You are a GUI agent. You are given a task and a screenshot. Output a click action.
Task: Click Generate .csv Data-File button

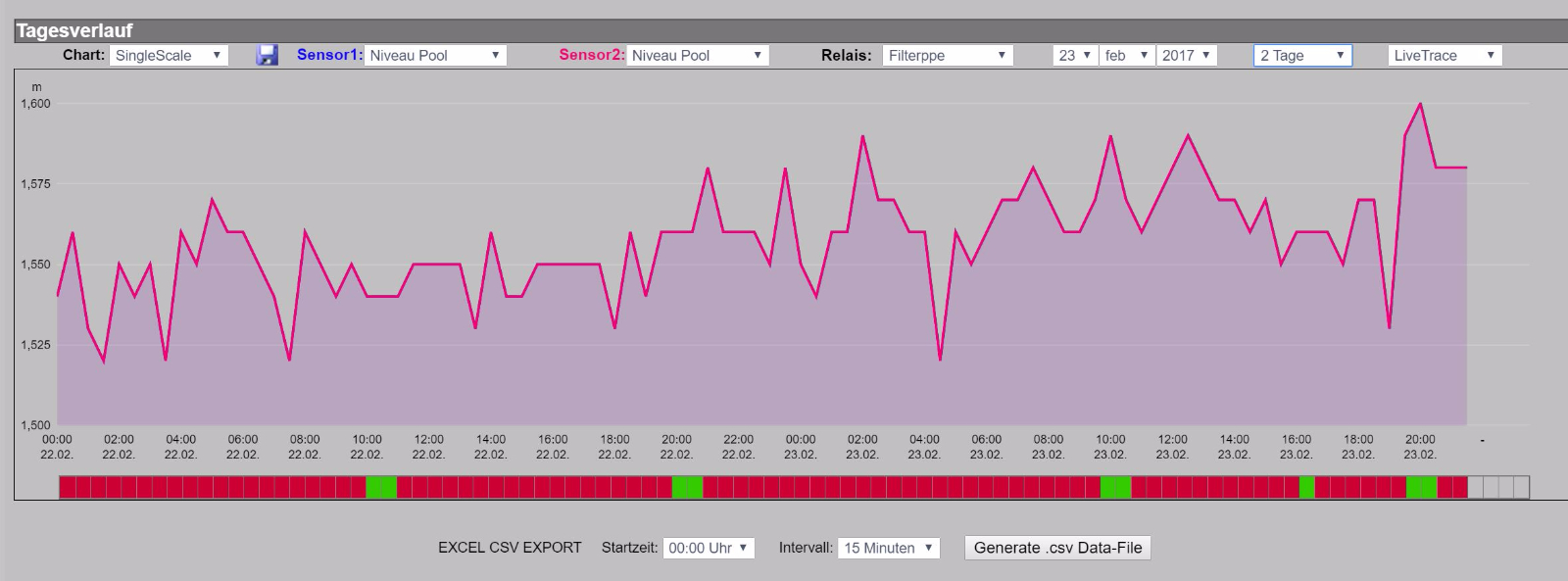pos(1057,548)
